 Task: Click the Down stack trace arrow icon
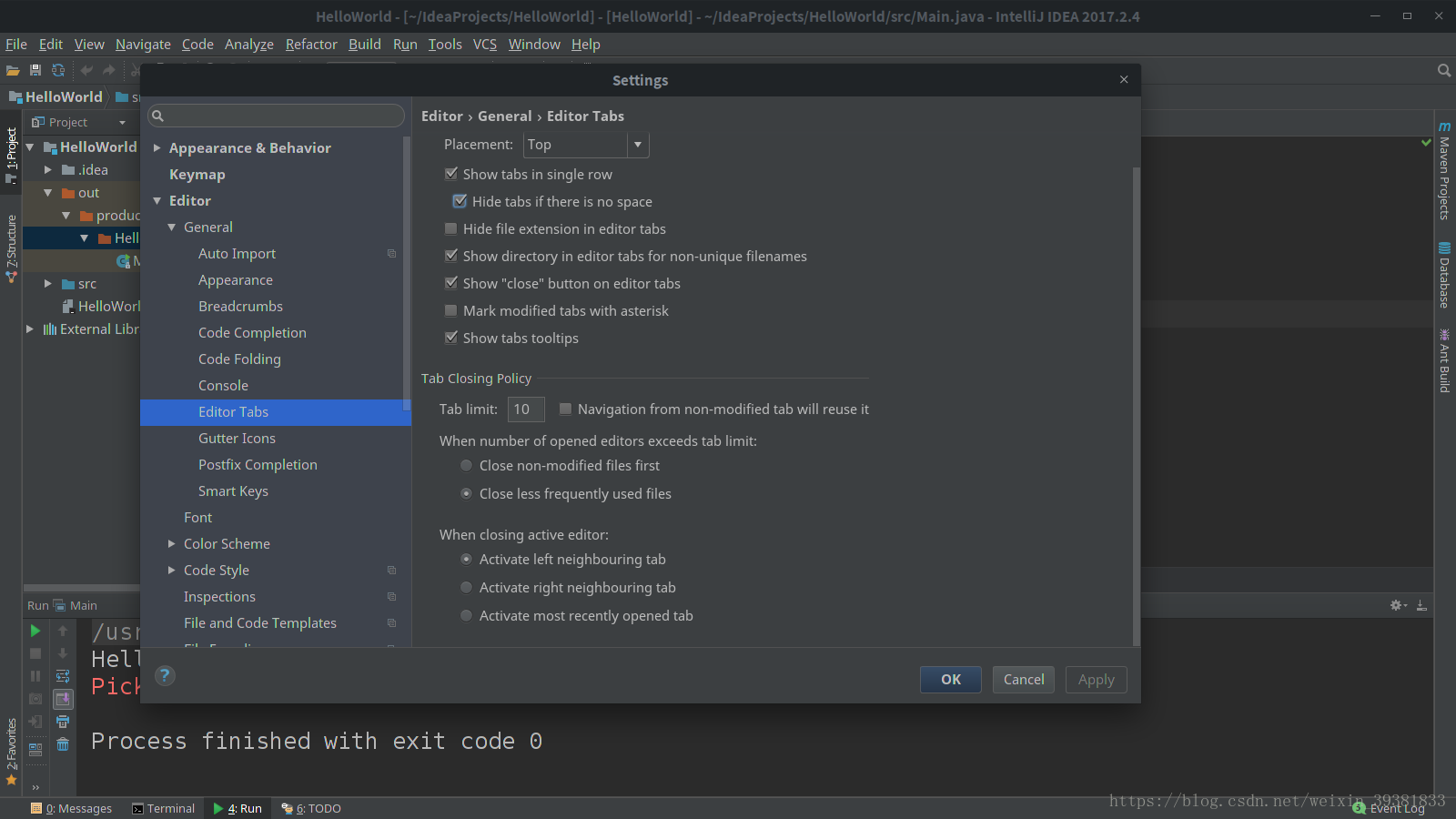point(63,653)
